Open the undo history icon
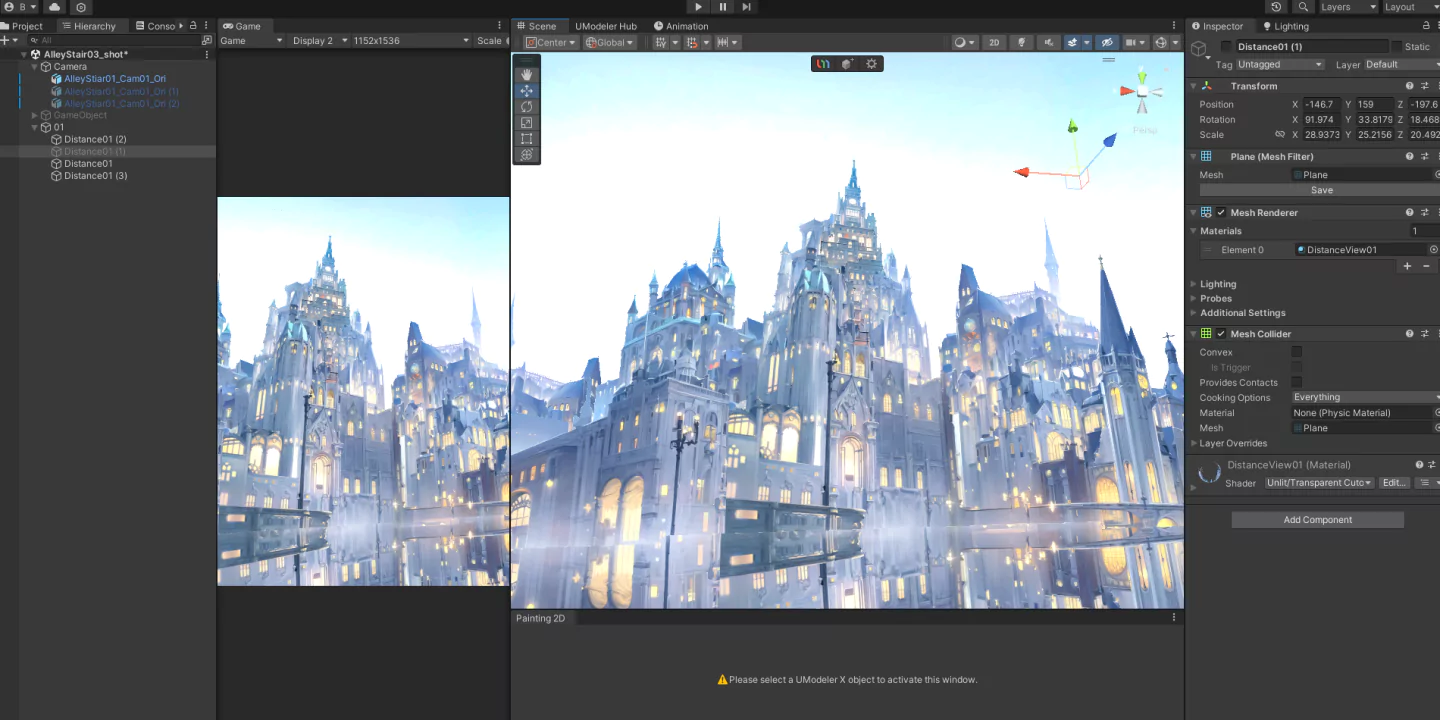The height and width of the screenshot is (720, 1440). (1276, 7)
